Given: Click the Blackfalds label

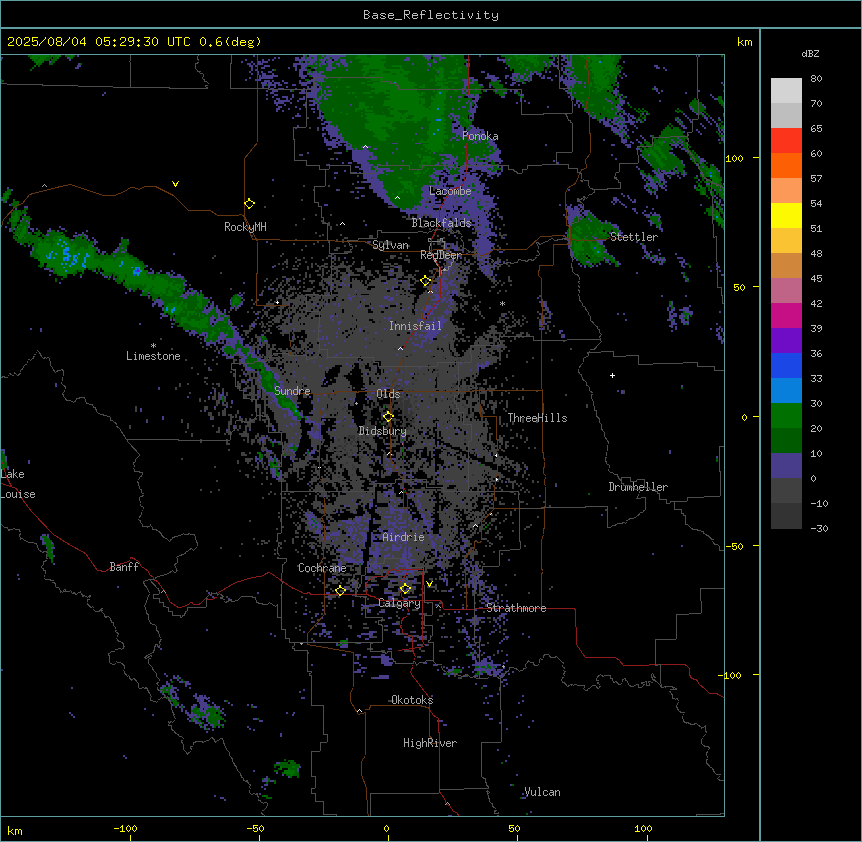Looking at the screenshot, I should 441,223.
